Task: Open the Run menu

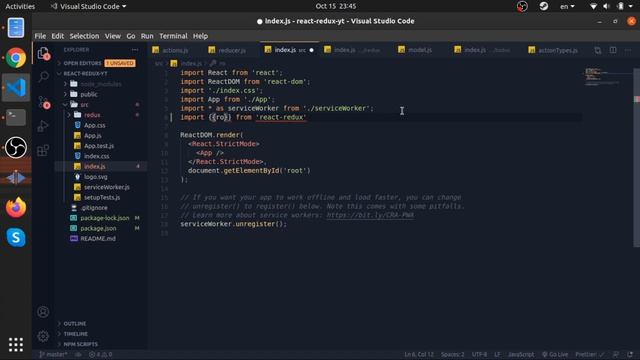Action: (x=147, y=36)
